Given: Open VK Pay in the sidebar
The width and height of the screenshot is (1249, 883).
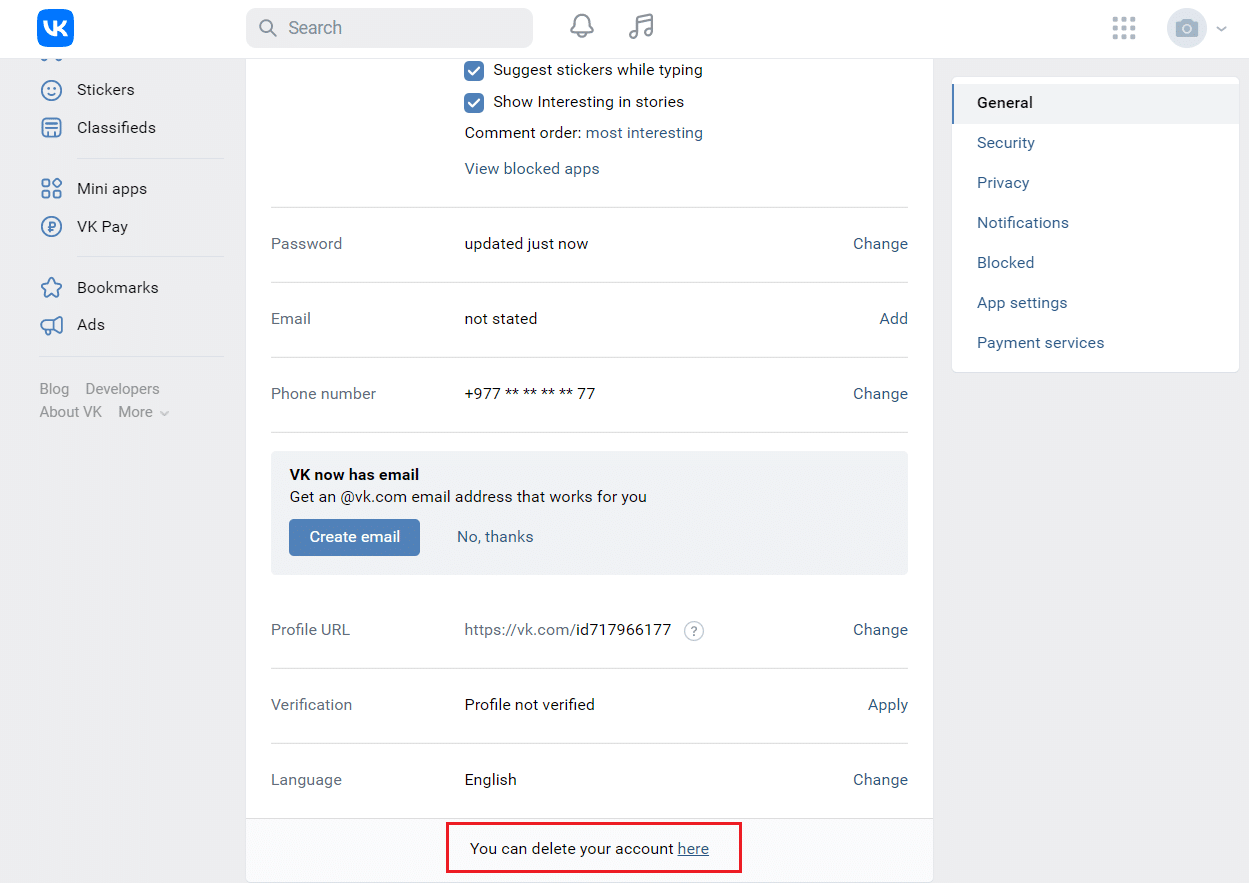Looking at the screenshot, I should [x=102, y=227].
